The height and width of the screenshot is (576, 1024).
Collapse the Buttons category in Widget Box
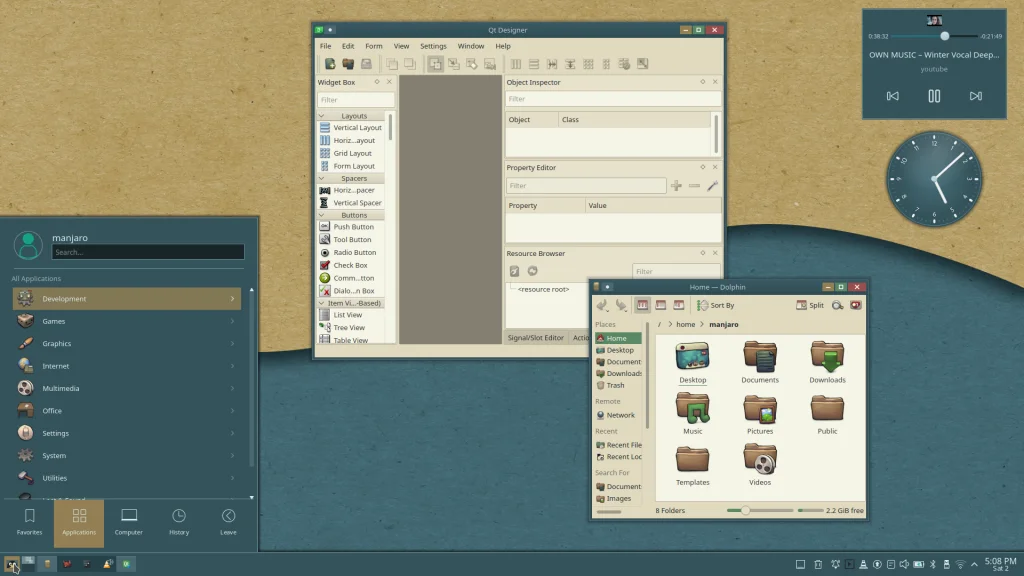pyautogui.click(x=323, y=215)
